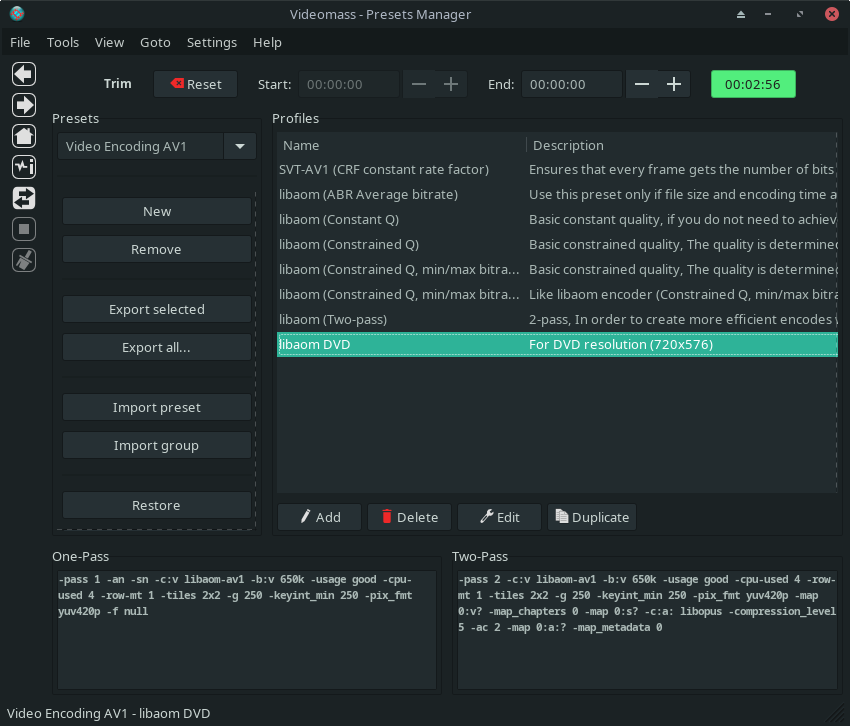This screenshot has width=850, height=726.
Task: Reset the trim values
Action: [x=195, y=84]
